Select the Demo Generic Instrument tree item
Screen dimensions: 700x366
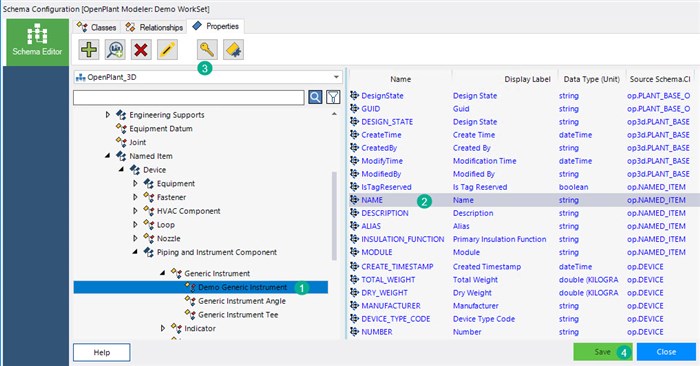[201, 287]
